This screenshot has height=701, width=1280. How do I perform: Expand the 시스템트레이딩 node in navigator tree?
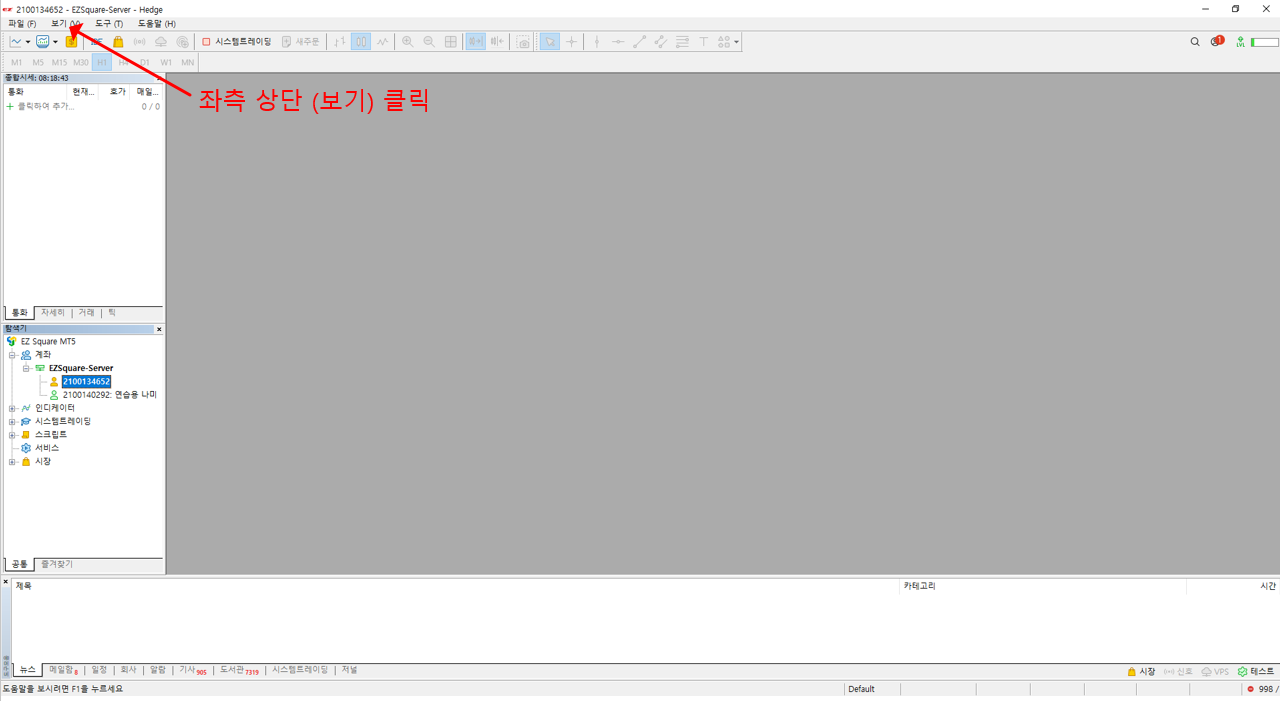click(x=12, y=421)
